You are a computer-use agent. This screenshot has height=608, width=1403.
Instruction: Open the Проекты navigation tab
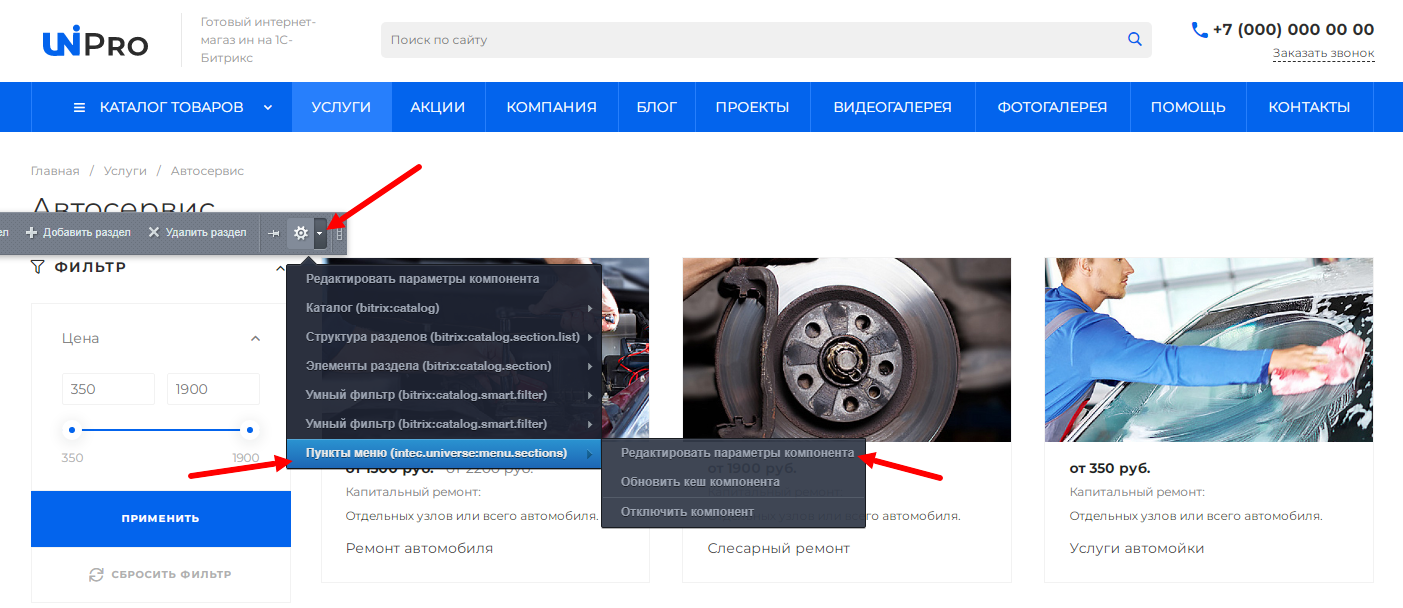752,107
